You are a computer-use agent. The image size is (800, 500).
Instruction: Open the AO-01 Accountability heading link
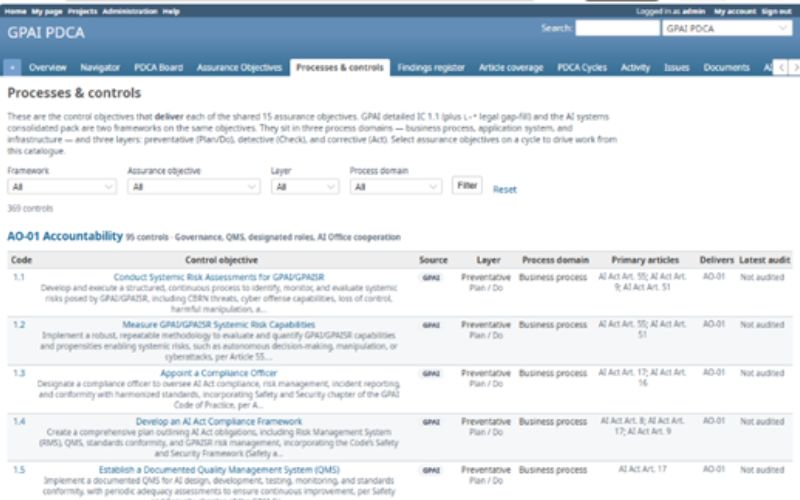pos(65,236)
